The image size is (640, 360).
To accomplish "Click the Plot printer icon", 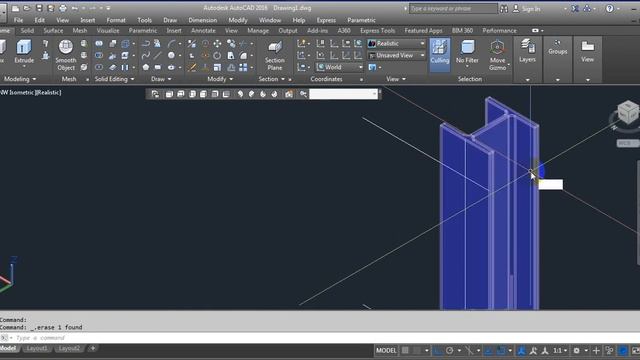I will pyautogui.click(x=62, y=8).
